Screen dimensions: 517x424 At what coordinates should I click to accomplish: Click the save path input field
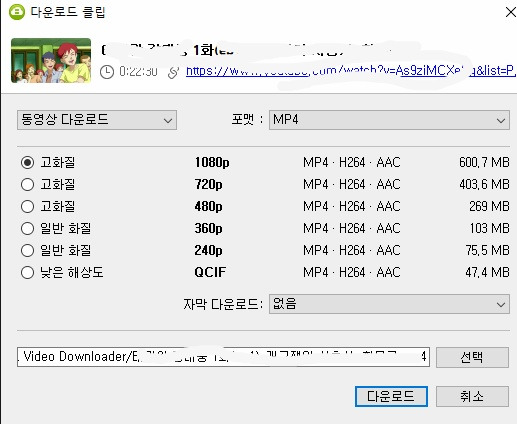coord(223,357)
